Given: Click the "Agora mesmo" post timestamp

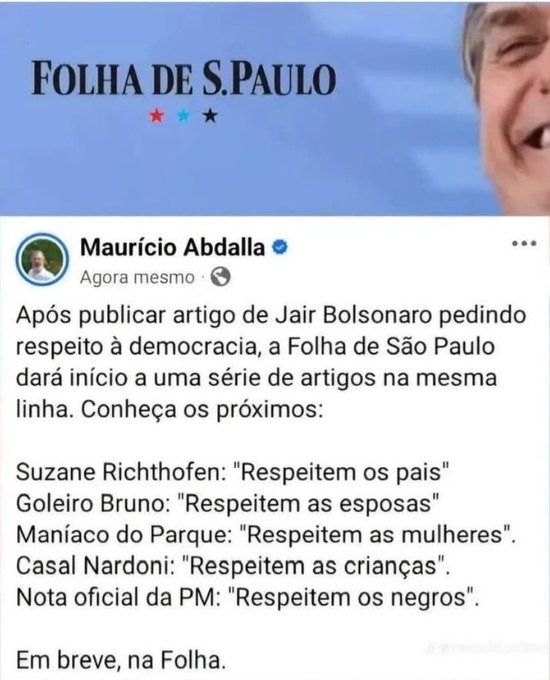Looking at the screenshot, I should [137, 277].
